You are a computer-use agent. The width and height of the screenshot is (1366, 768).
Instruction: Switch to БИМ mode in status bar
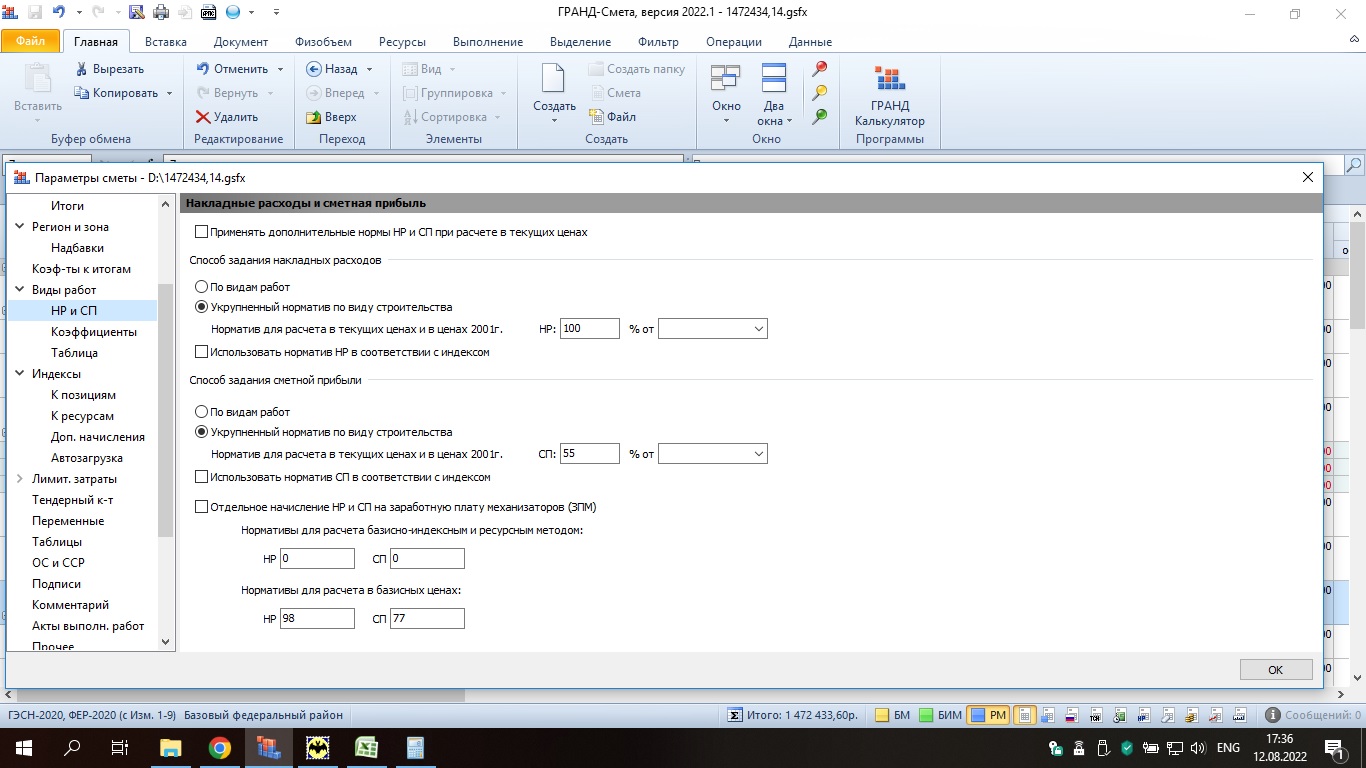tap(940, 715)
